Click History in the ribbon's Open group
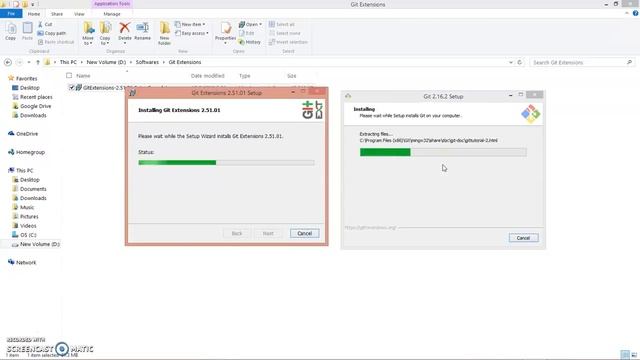 pos(250,42)
